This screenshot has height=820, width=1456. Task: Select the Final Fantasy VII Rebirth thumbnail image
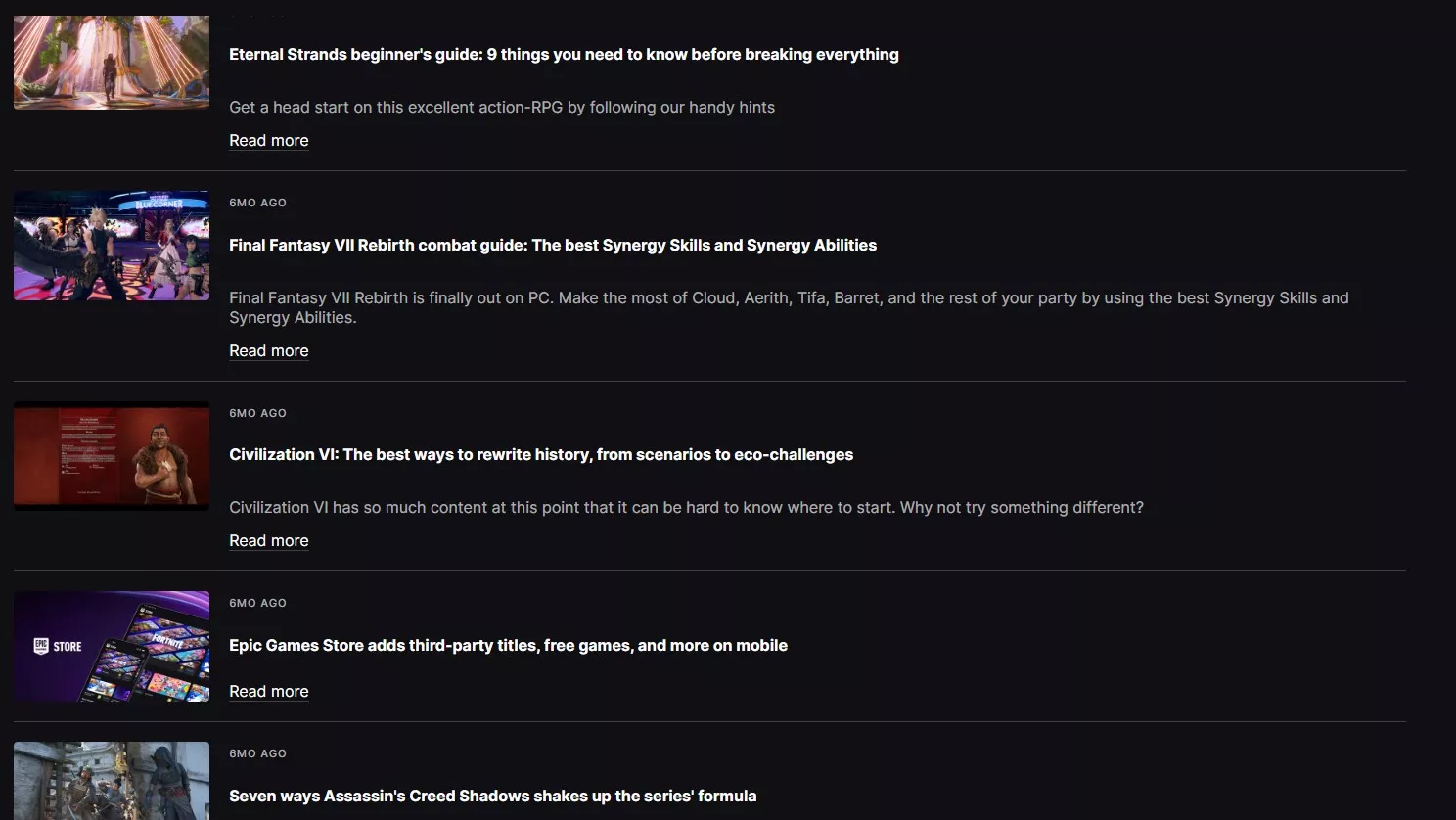[112, 246]
